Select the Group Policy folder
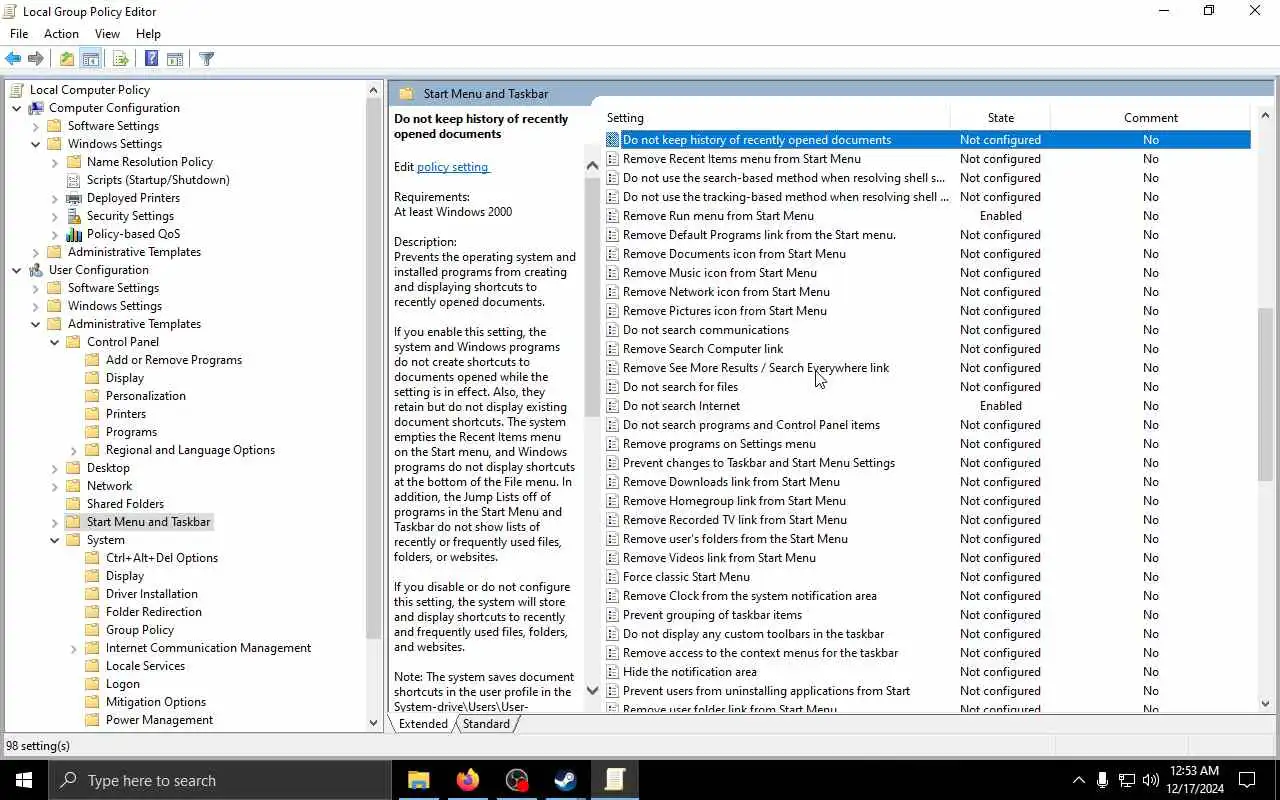This screenshot has height=800, width=1280. tap(140, 630)
